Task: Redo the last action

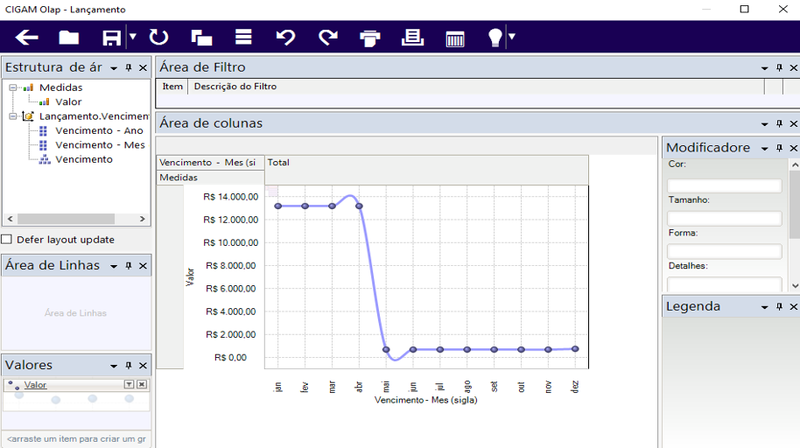Action: (x=328, y=37)
